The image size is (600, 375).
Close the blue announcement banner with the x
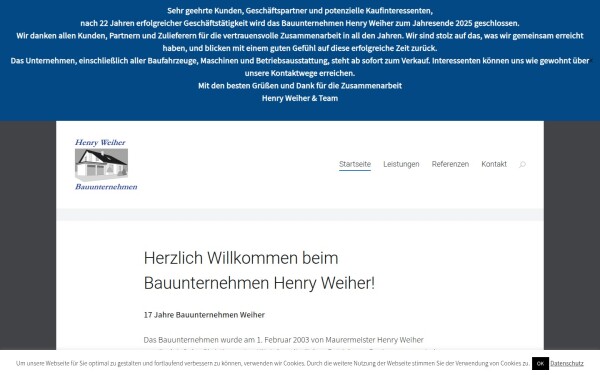591,60
